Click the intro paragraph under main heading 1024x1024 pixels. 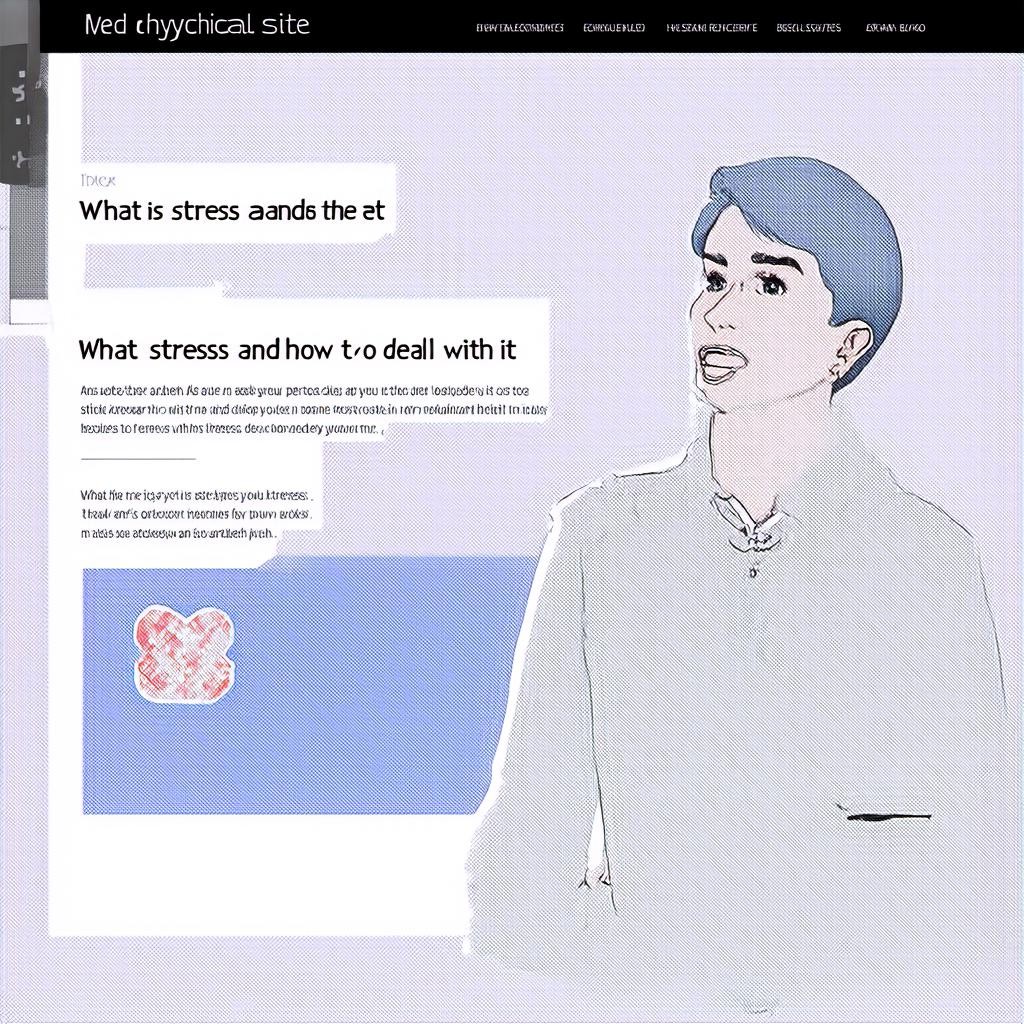coord(313,409)
